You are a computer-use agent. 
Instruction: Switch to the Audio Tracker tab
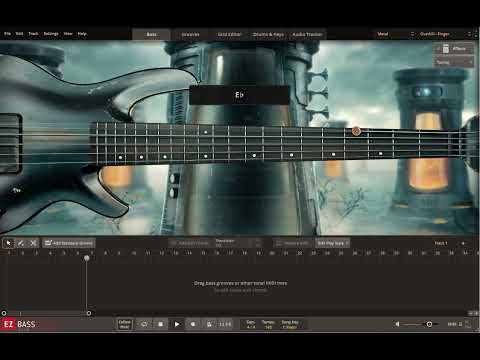coord(307,34)
